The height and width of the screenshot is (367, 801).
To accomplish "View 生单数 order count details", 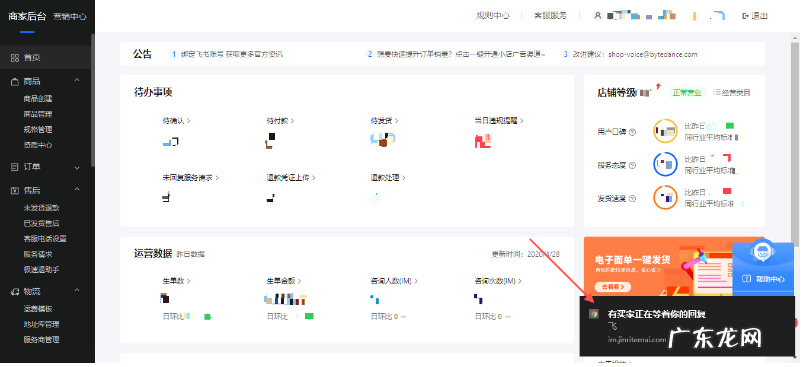I will click(x=177, y=281).
